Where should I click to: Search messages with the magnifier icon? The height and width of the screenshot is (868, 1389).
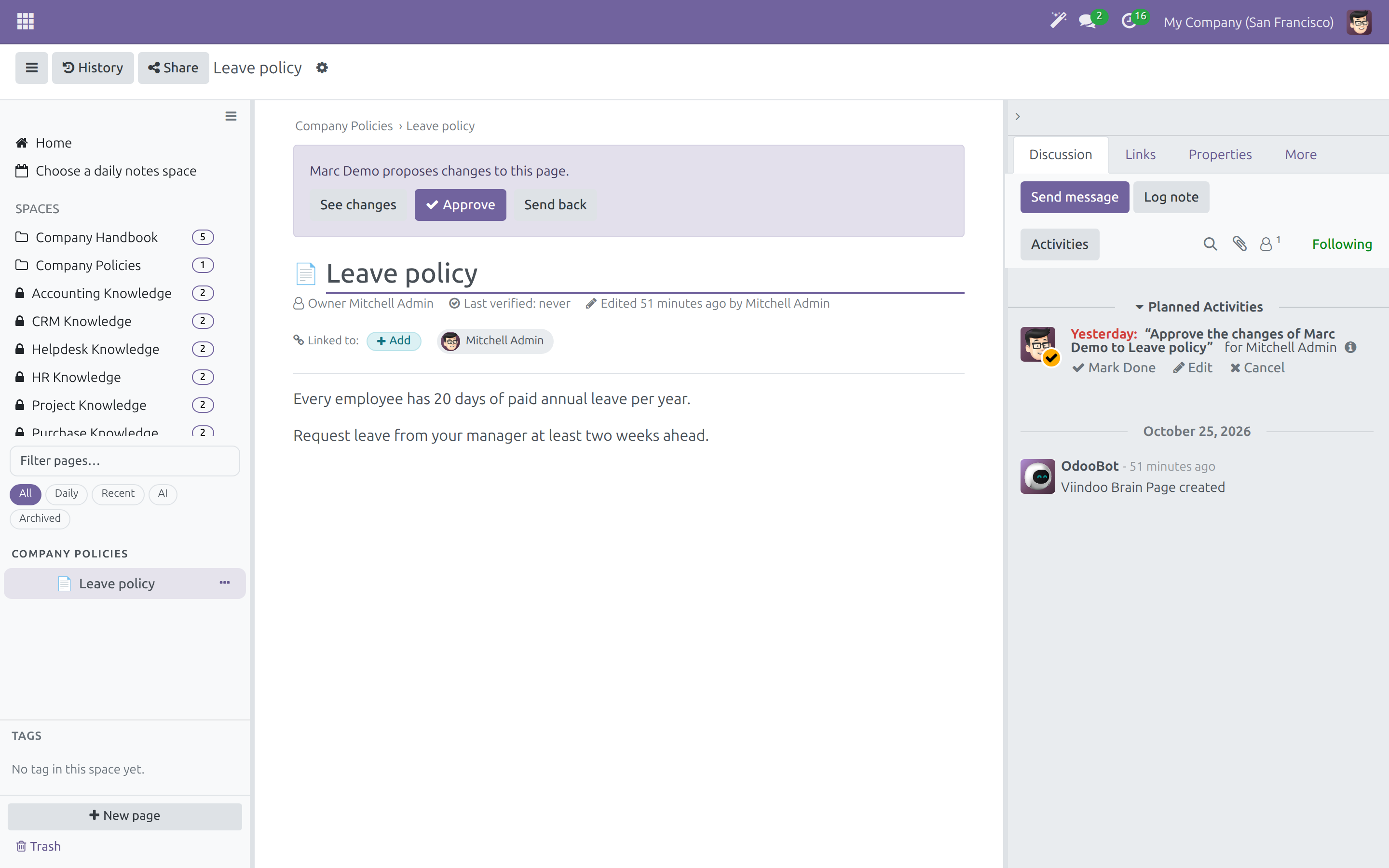1210,244
